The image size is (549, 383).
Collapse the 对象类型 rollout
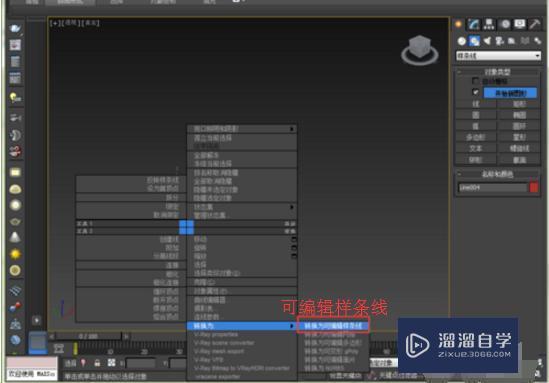click(x=497, y=72)
